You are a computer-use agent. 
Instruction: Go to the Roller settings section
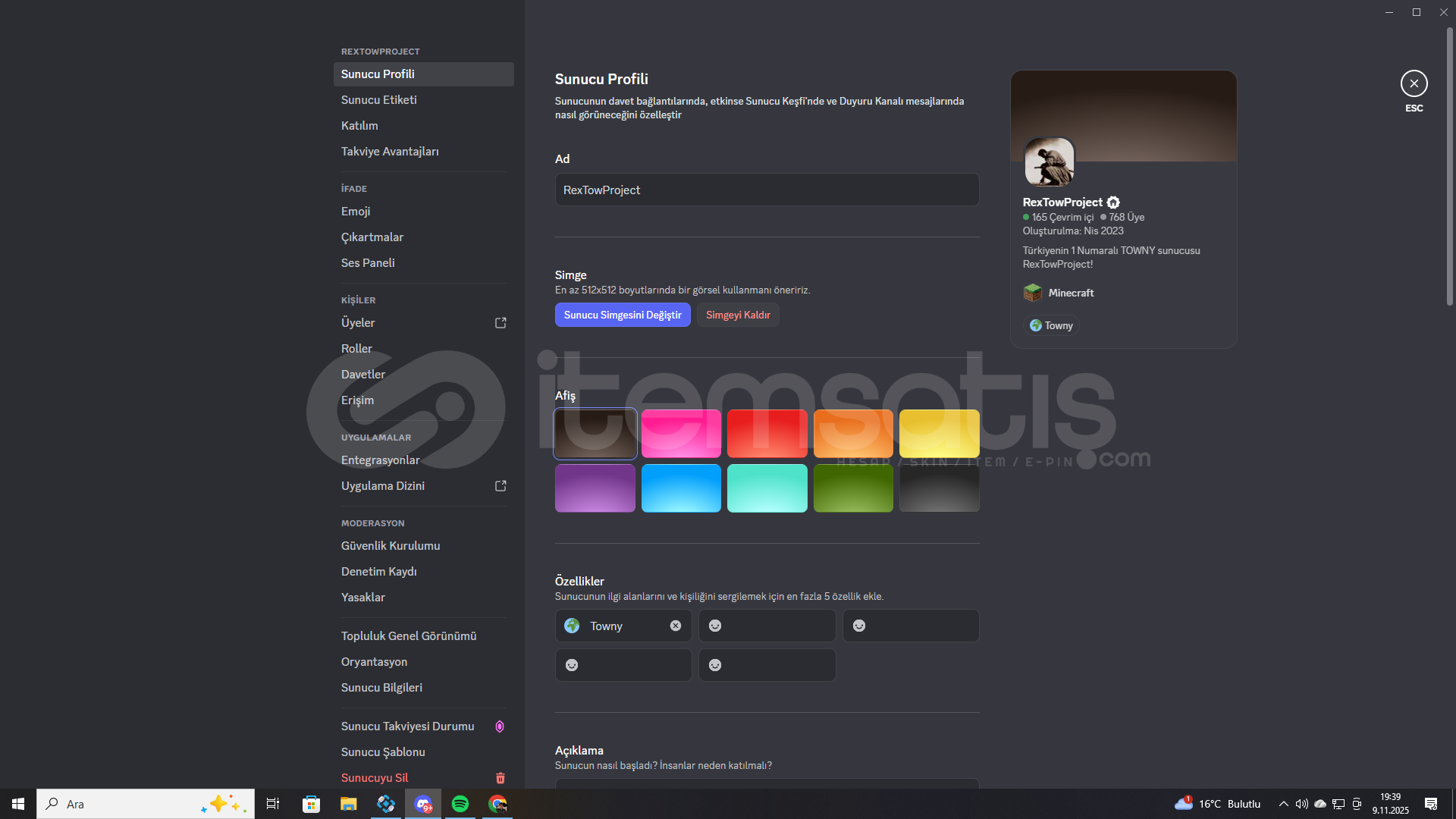tap(356, 349)
